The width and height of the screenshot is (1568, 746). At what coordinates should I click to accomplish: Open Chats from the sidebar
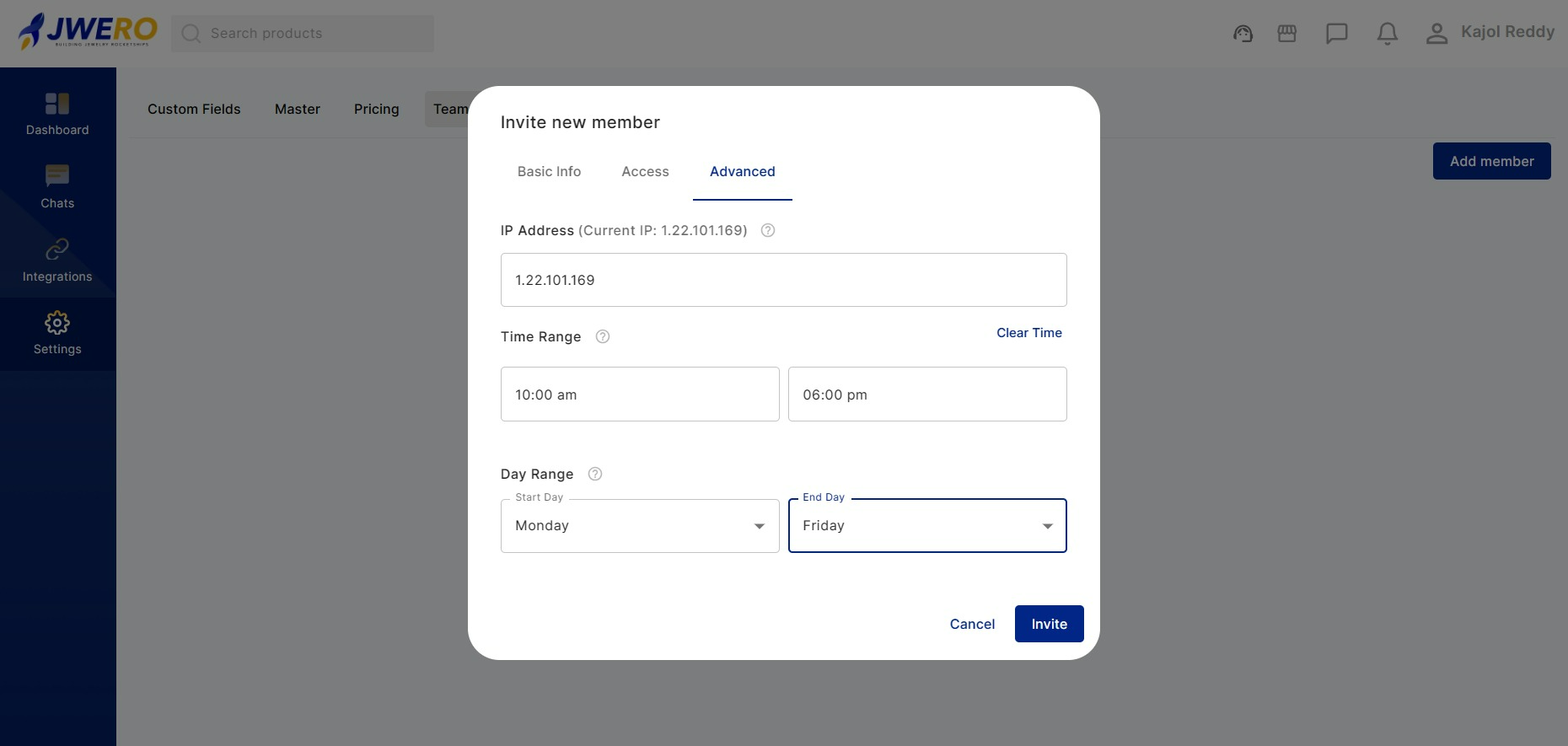click(x=57, y=187)
